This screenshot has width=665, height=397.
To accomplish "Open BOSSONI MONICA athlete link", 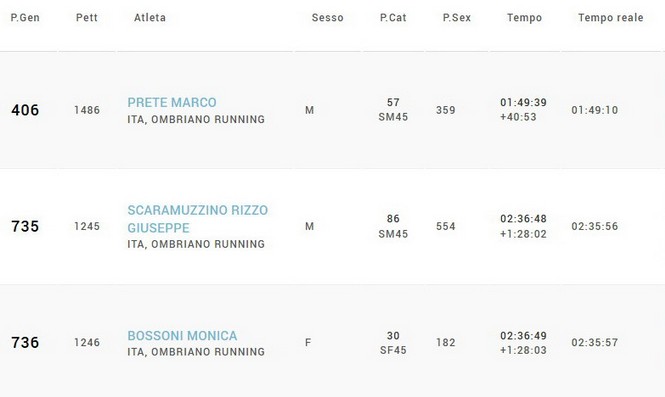I will [x=182, y=336].
